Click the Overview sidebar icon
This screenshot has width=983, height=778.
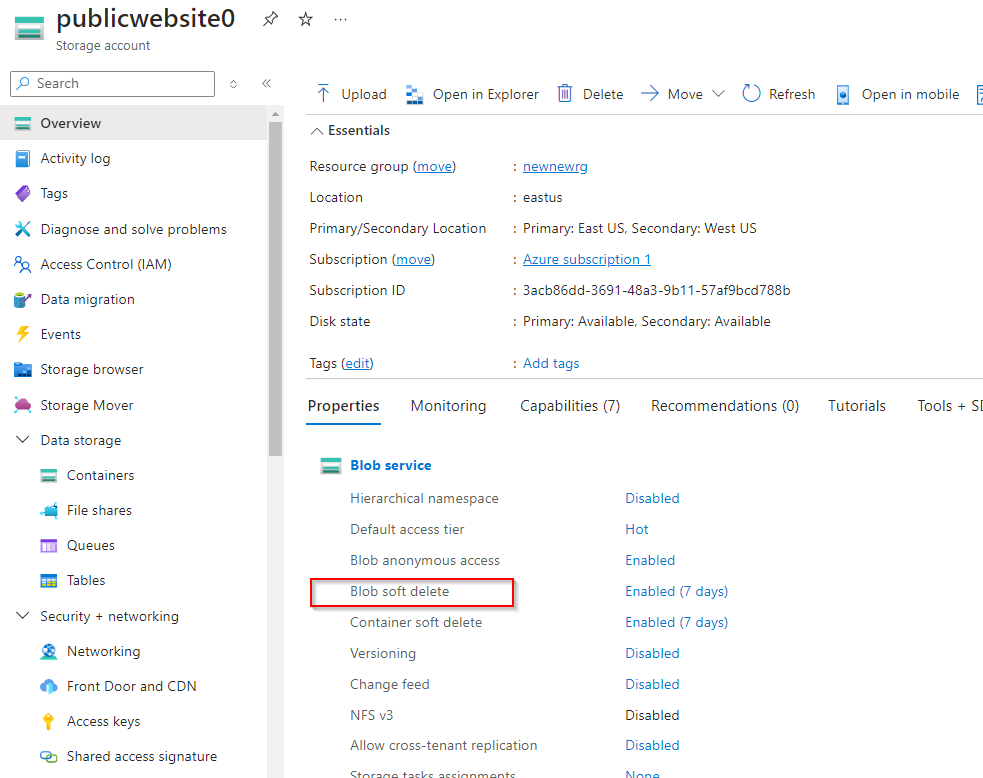pyautogui.click(x=23, y=124)
